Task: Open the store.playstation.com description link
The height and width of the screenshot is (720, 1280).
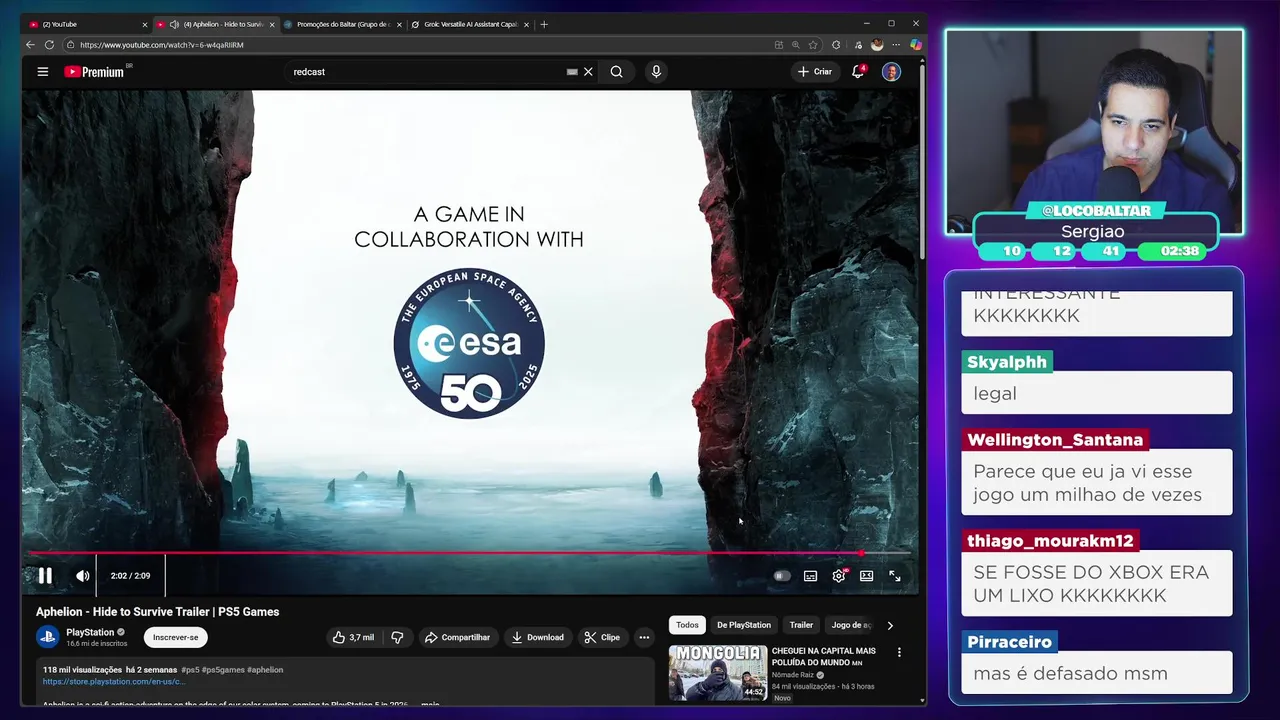Action: 112,682
